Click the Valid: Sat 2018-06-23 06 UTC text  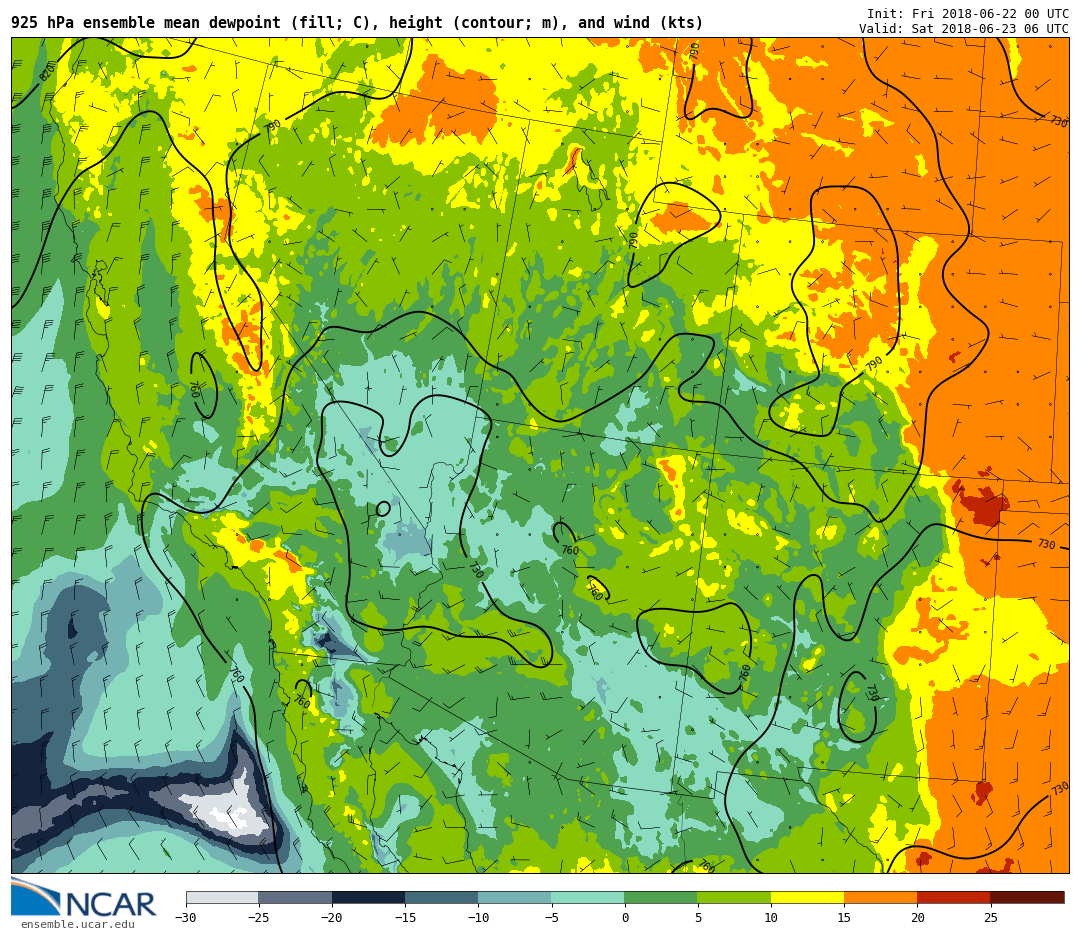point(964,29)
